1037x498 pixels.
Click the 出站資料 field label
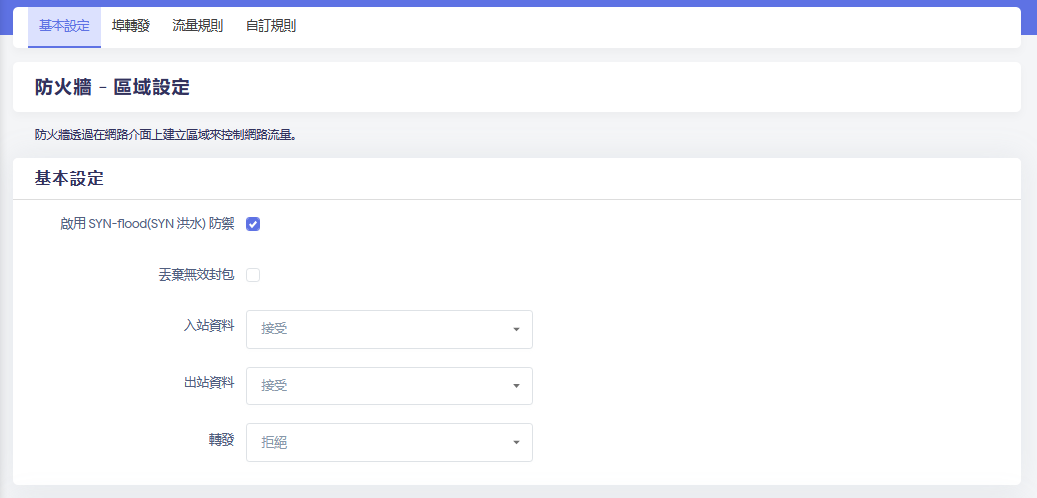coord(209,382)
